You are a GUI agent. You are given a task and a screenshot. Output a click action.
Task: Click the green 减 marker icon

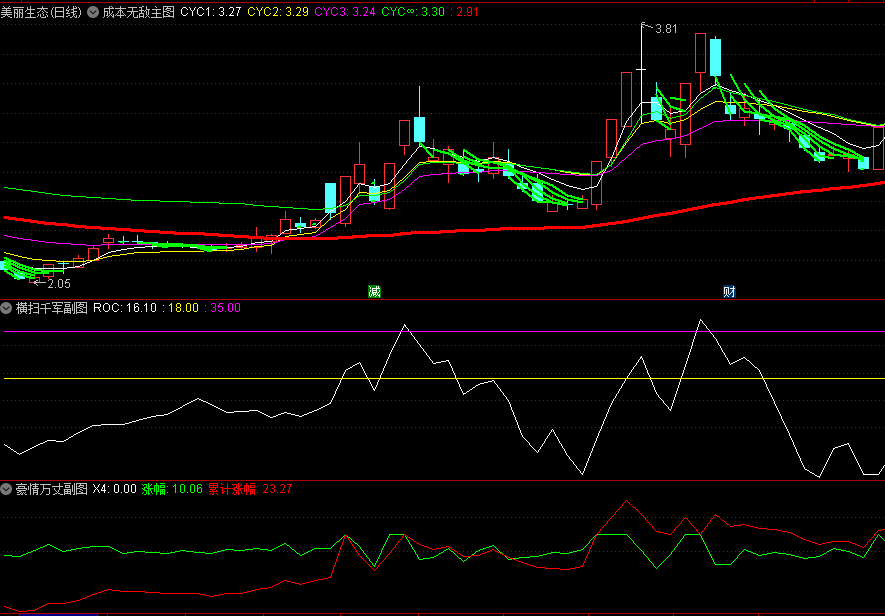pos(374,291)
